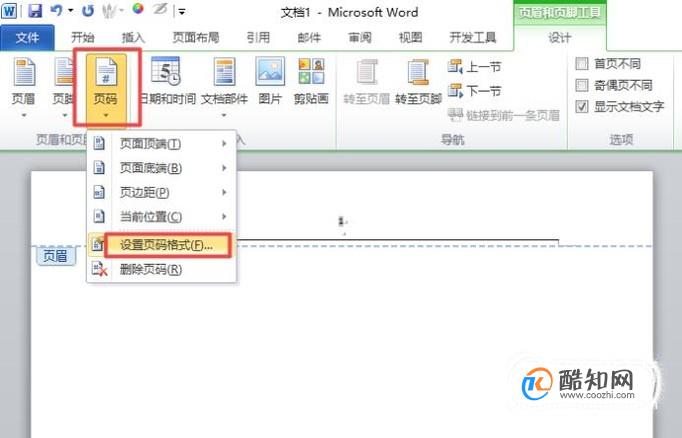The height and width of the screenshot is (438, 682).
Task: Click 转至页眉 (Go to Header)
Action: pyautogui.click(x=367, y=82)
